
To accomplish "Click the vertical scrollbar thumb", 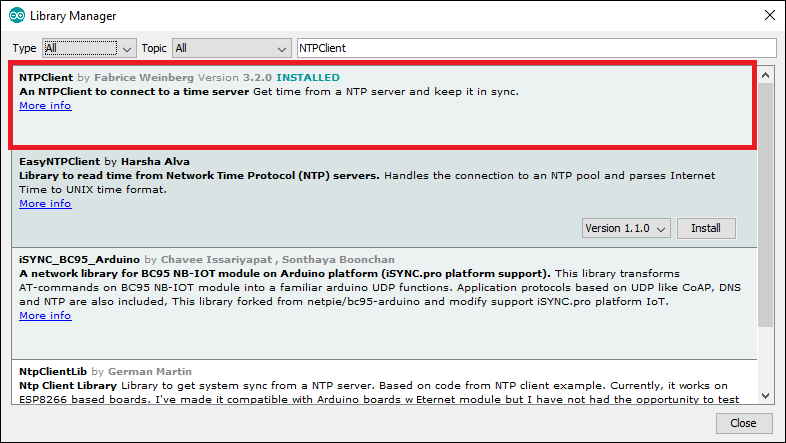I will (x=765, y=200).
